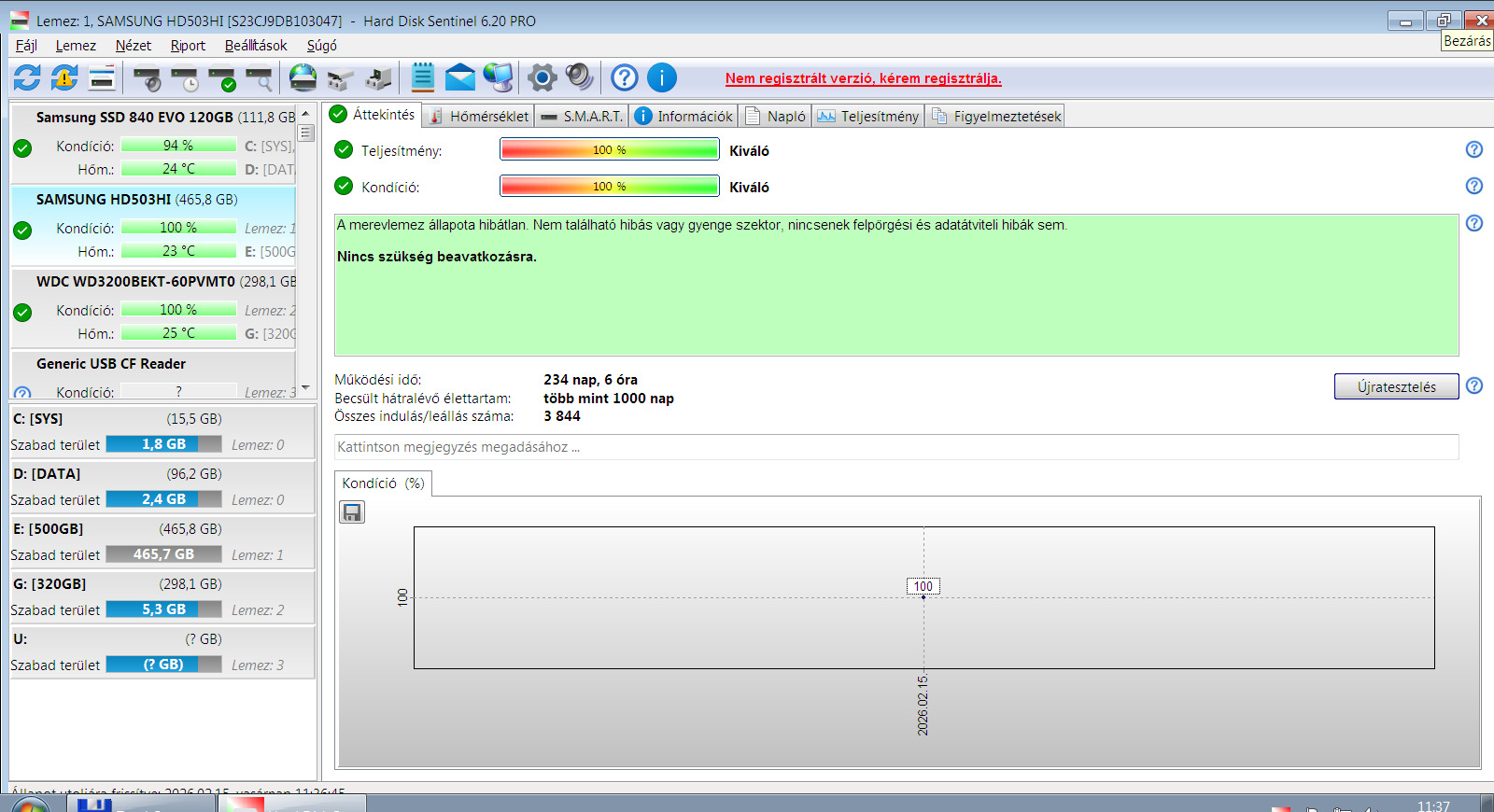The image size is (1494, 812).
Task: Click the 100 data point on condition graph
Action: click(923, 597)
